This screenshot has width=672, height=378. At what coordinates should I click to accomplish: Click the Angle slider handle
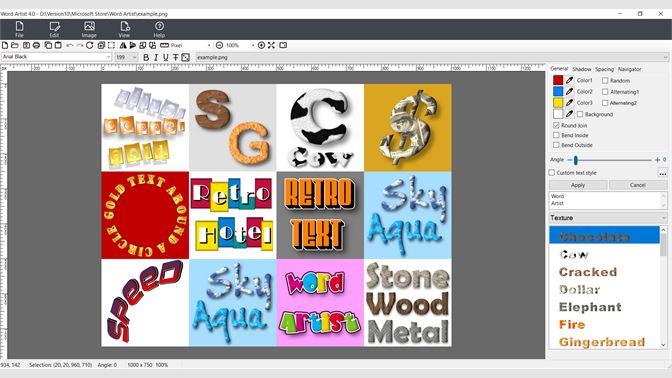pyautogui.click(x=576, y=160)
